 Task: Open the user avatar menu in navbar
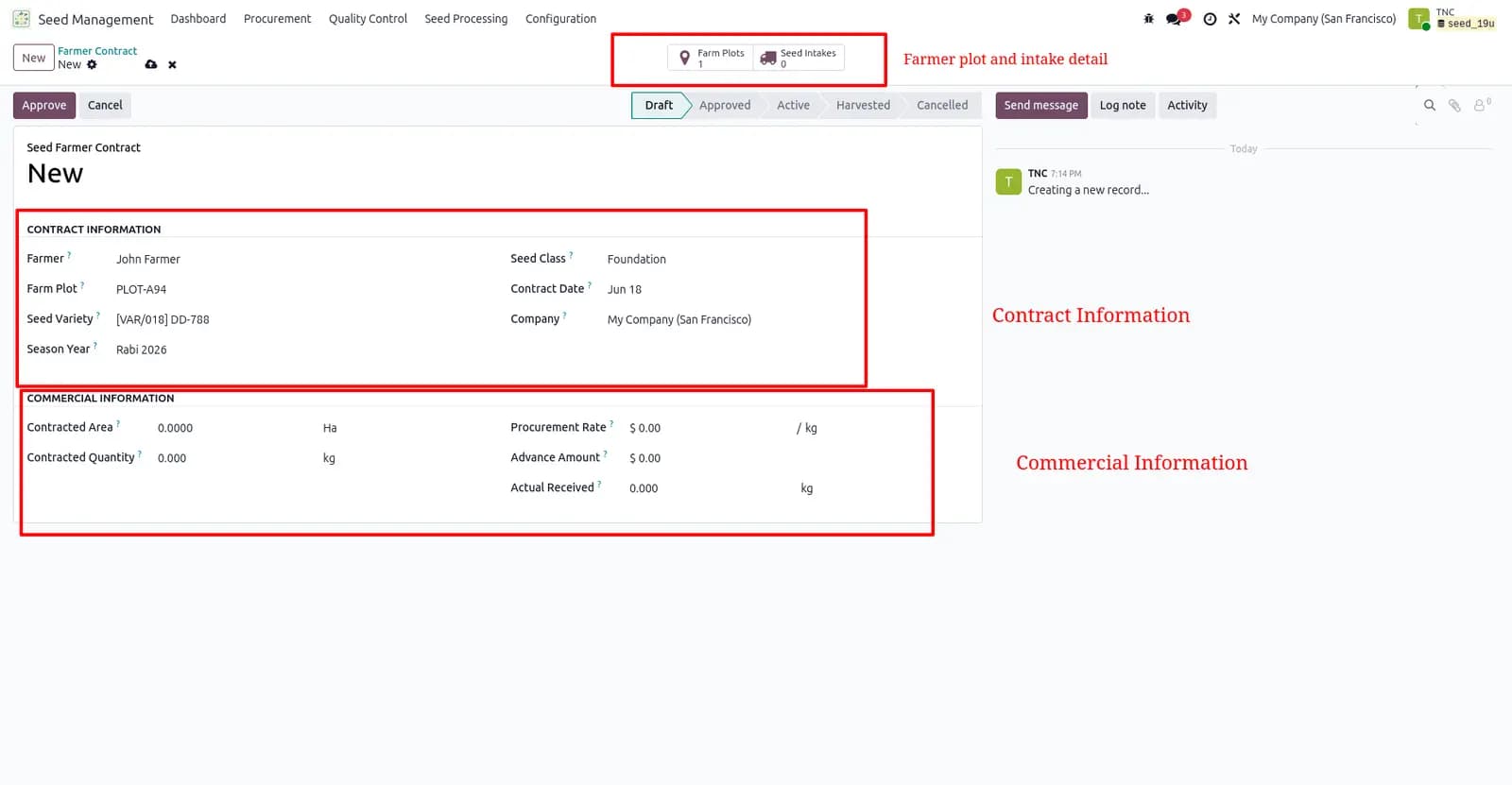[1417, 19]
